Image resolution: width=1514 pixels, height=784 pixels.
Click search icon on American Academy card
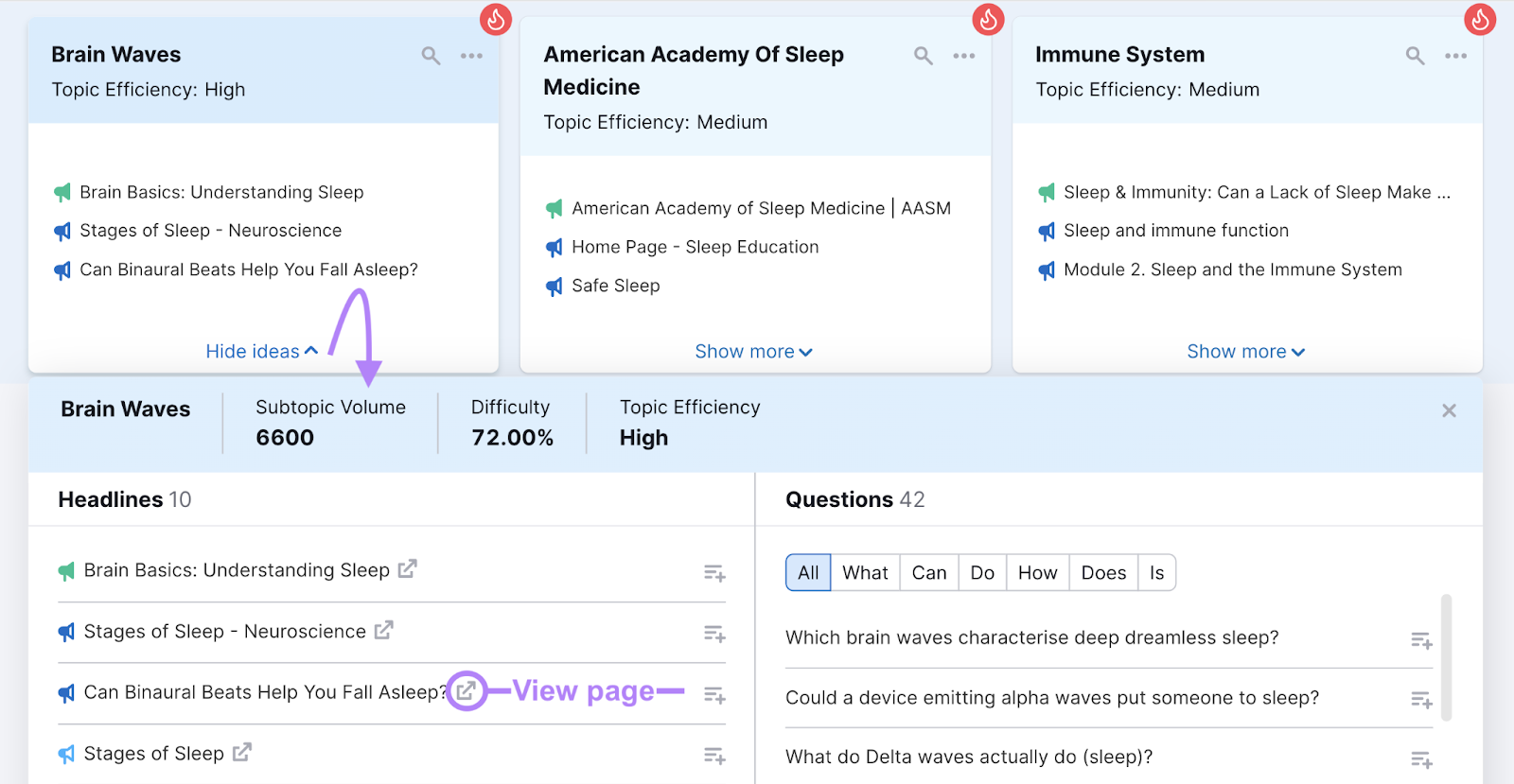[x=923, y=56]
